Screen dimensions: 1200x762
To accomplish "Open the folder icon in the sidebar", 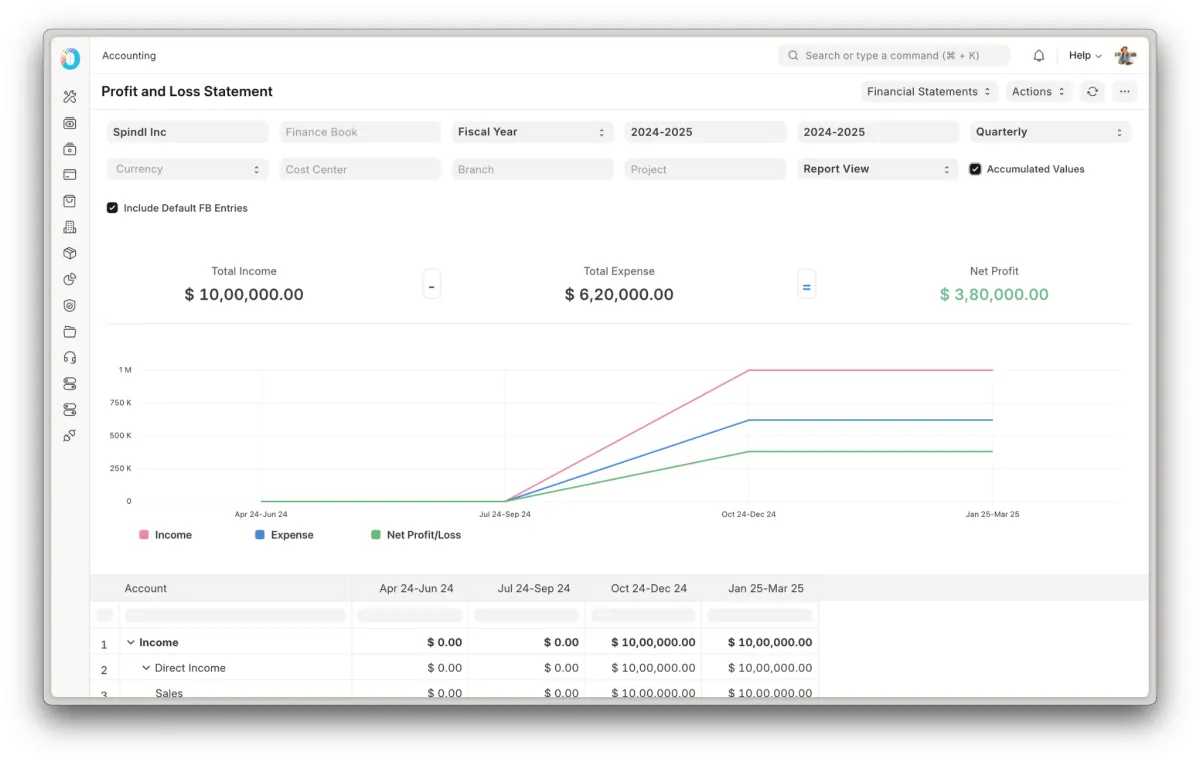I will coord(70,331).
